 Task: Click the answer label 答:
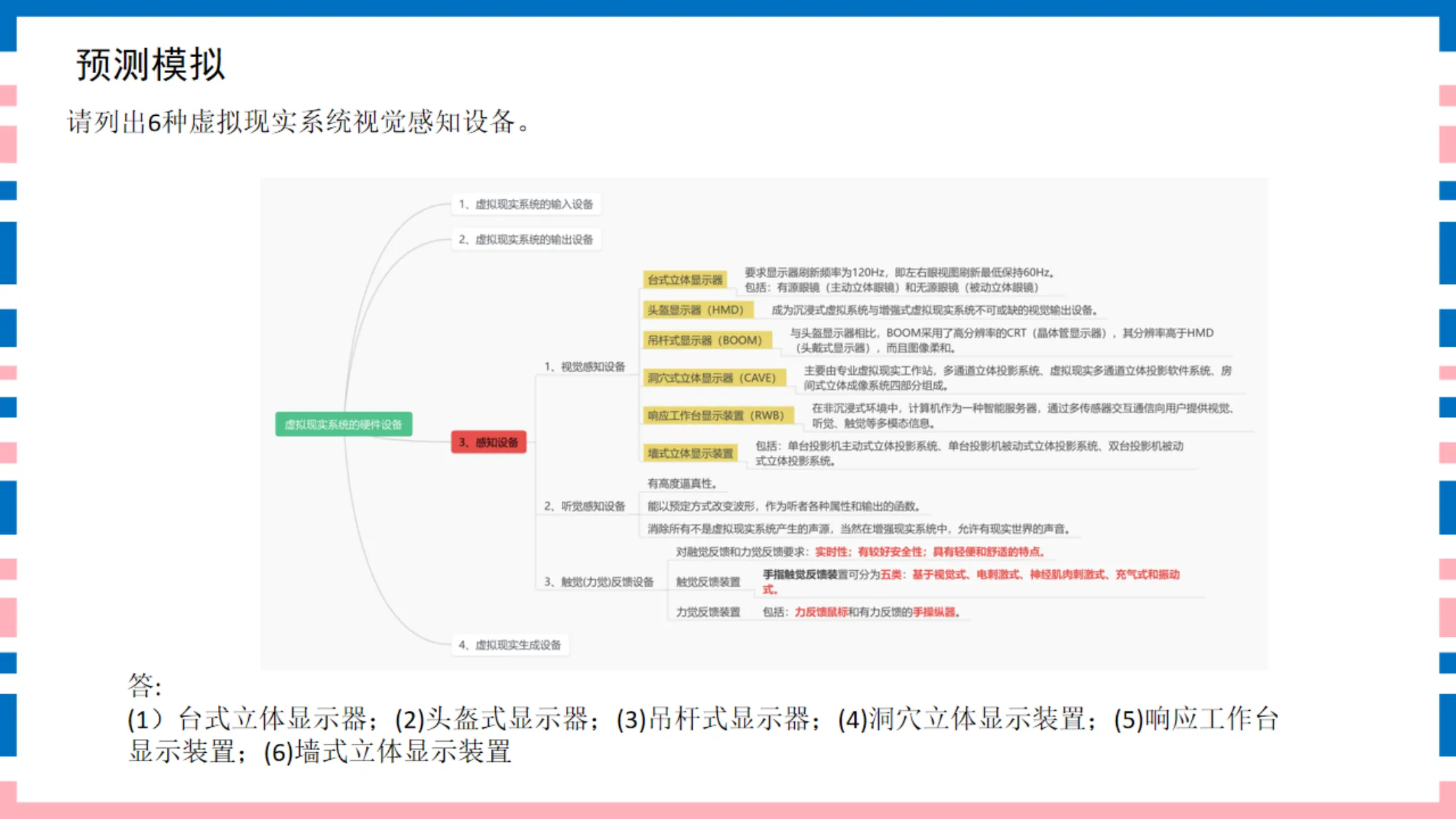pyautogui.click(x=144, y=685)
